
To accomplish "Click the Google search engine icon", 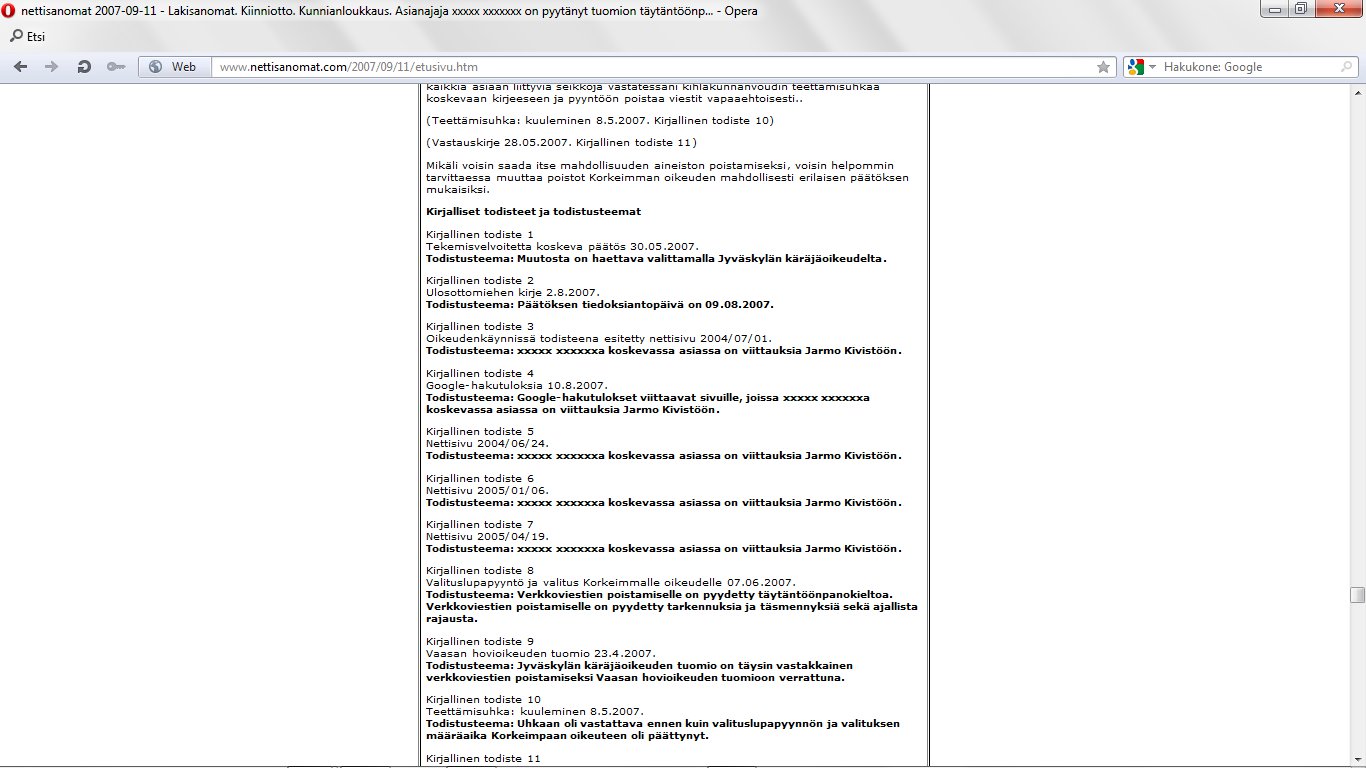I will [x=1135, y=67].
